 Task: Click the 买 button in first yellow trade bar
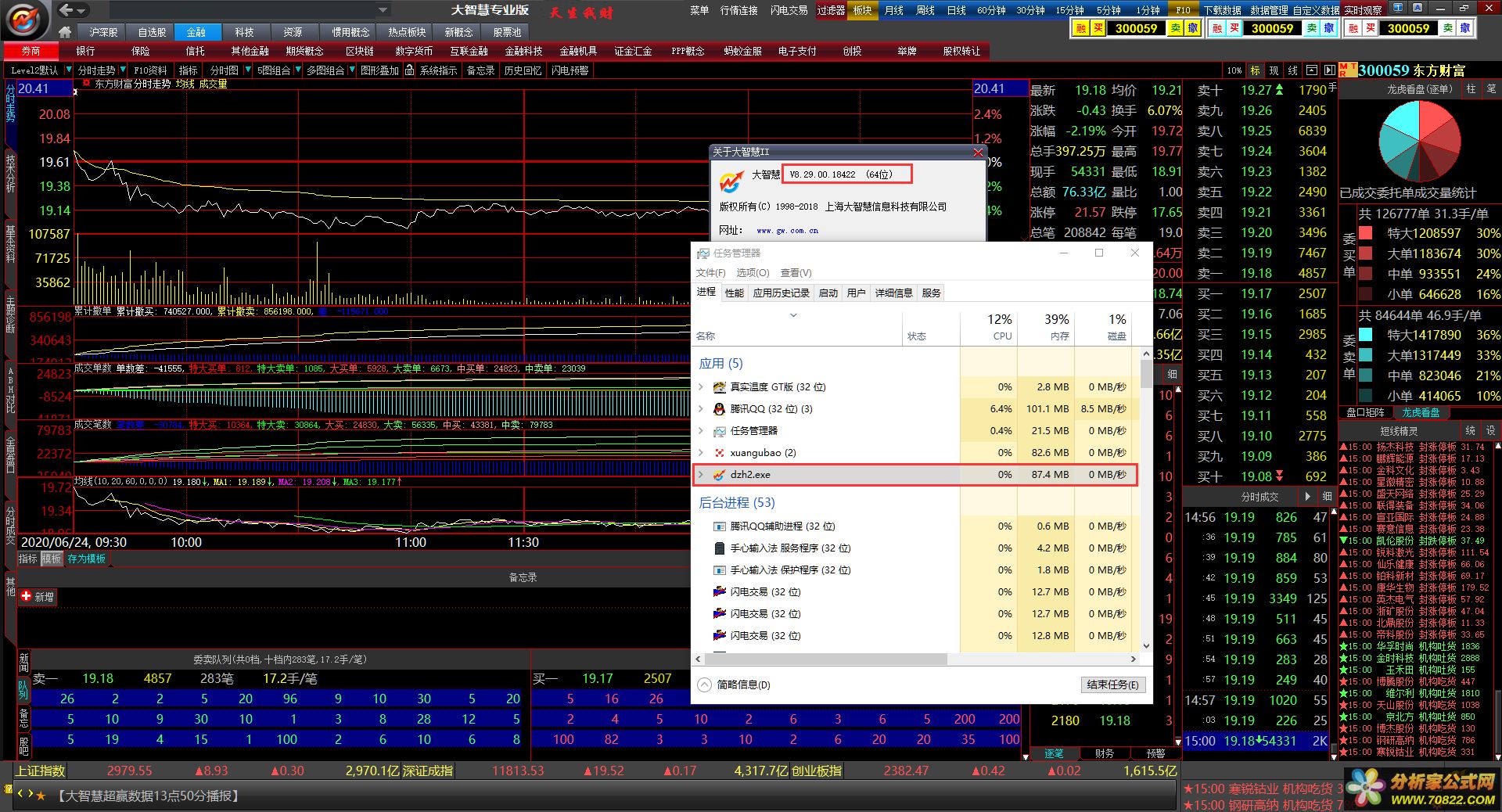tap(1098, 28)
